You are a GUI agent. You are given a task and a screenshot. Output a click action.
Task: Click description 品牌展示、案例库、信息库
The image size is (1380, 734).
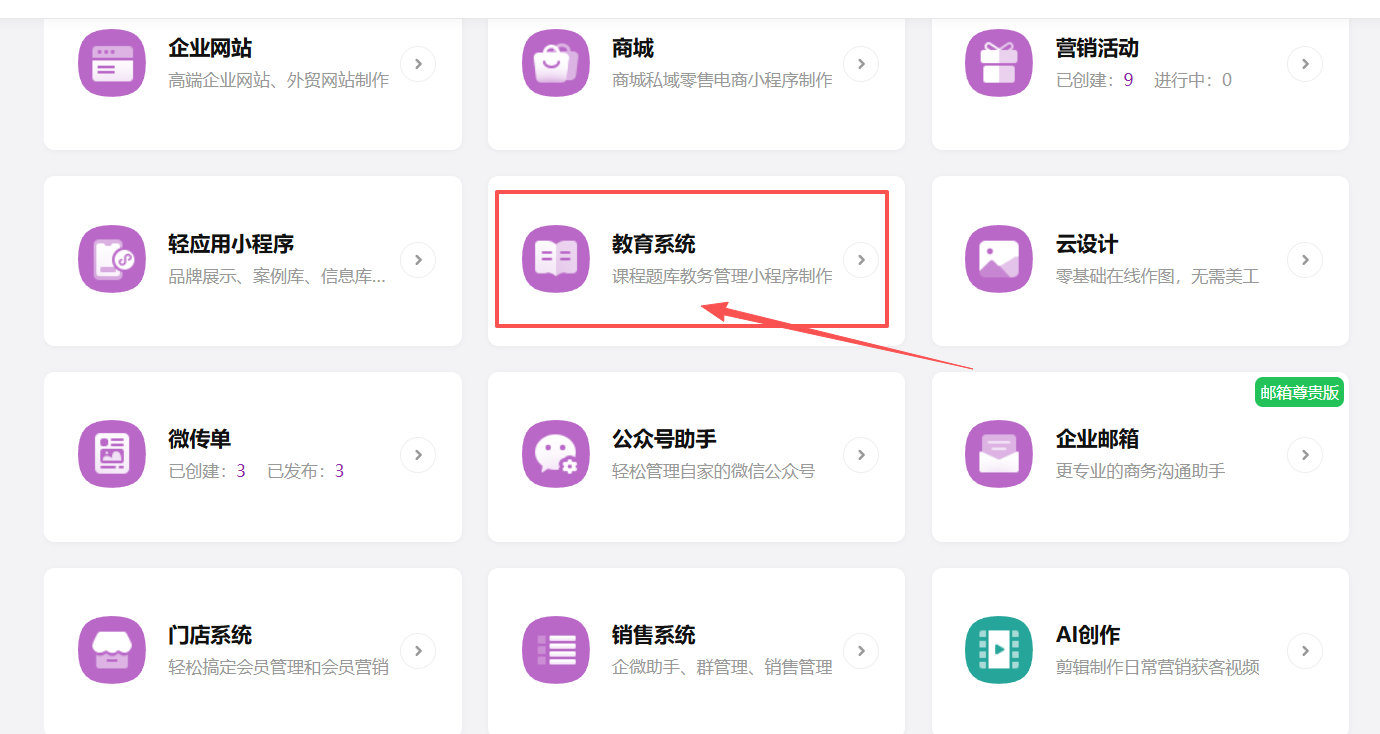click(277, 276)
